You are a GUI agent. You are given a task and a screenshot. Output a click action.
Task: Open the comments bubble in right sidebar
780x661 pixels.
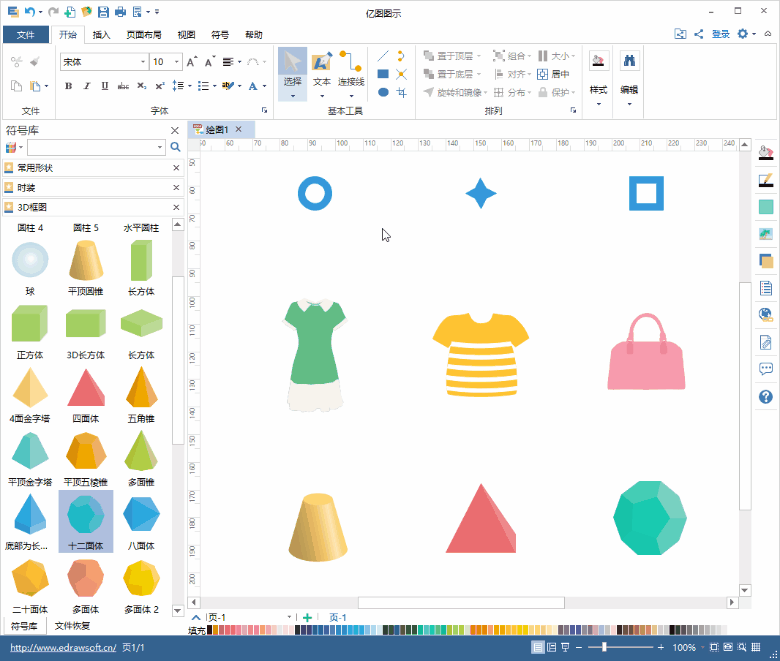(x=766, y=369)
